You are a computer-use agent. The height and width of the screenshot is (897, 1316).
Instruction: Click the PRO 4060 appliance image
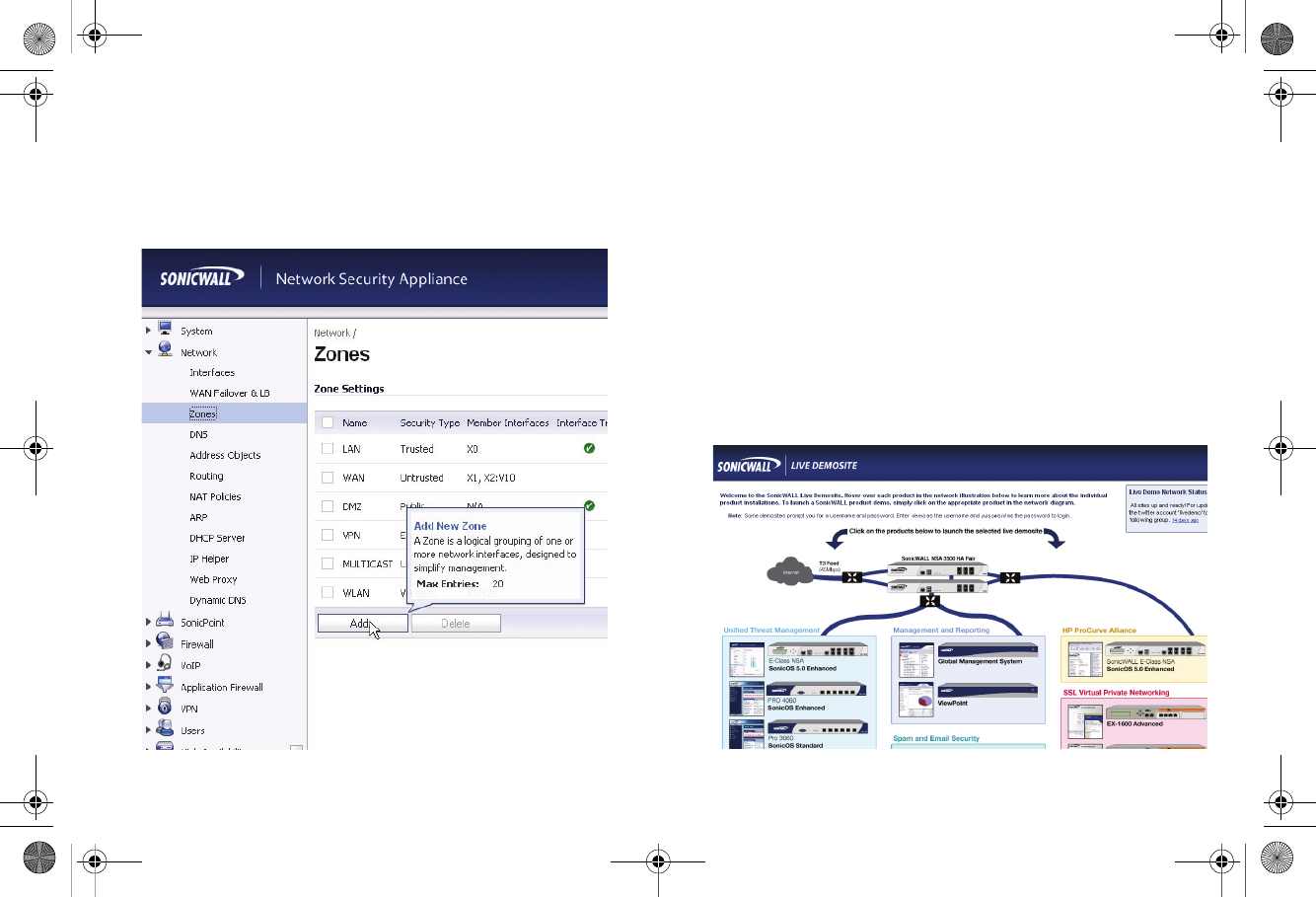(818, 689)
